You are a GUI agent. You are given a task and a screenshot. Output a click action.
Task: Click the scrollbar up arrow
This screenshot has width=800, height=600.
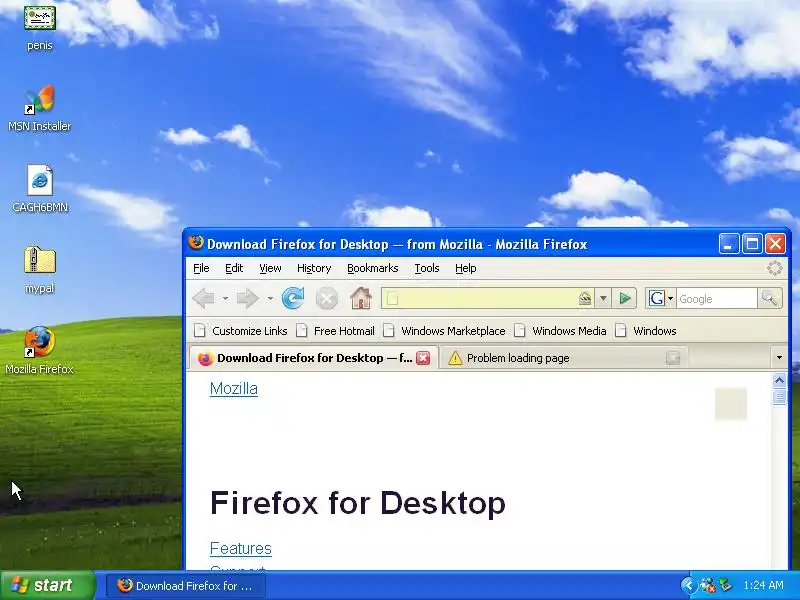tap(779, 381)
